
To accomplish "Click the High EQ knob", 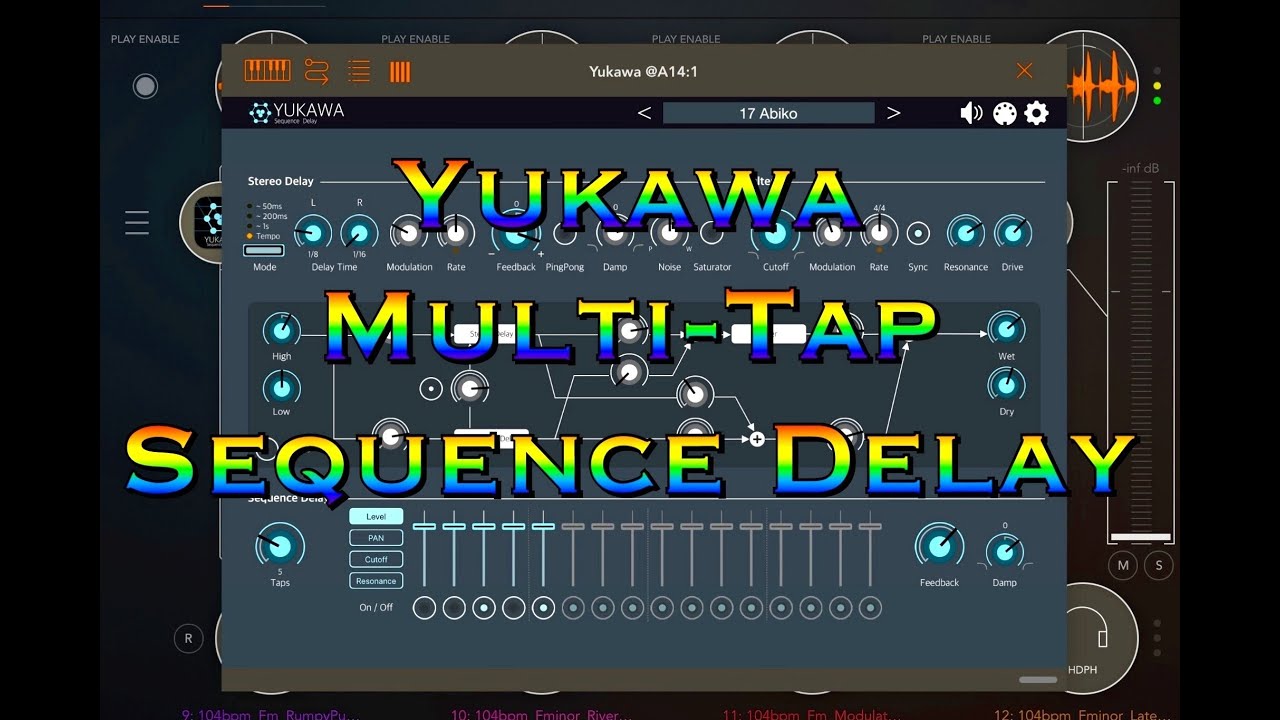I will (282, 330).
